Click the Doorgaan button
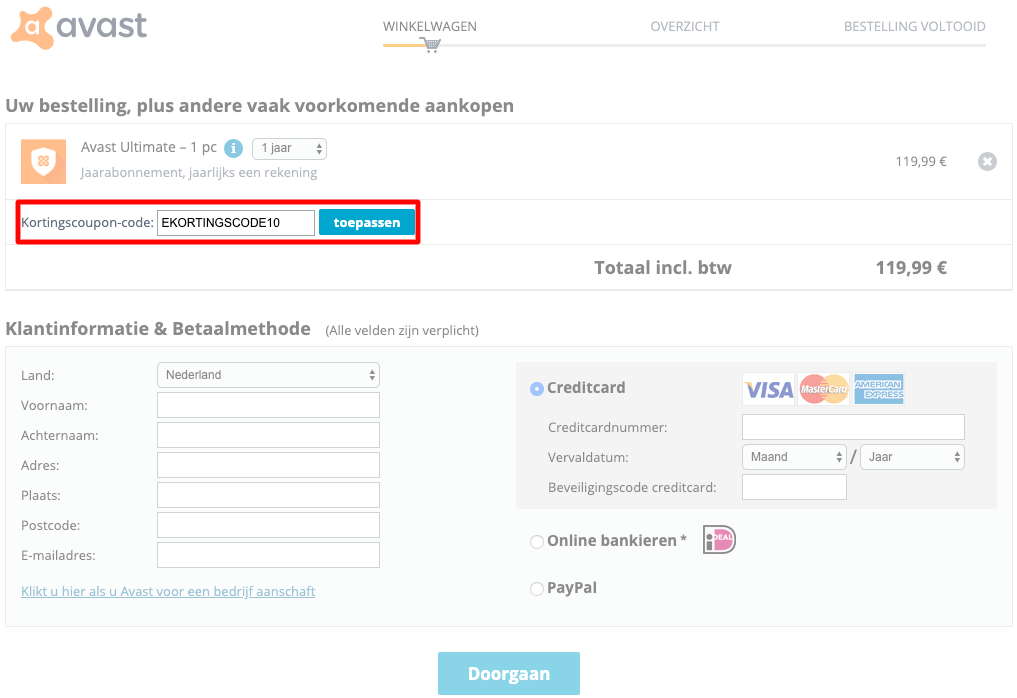This screenshot has width=1017, height=698. [508, 673]
